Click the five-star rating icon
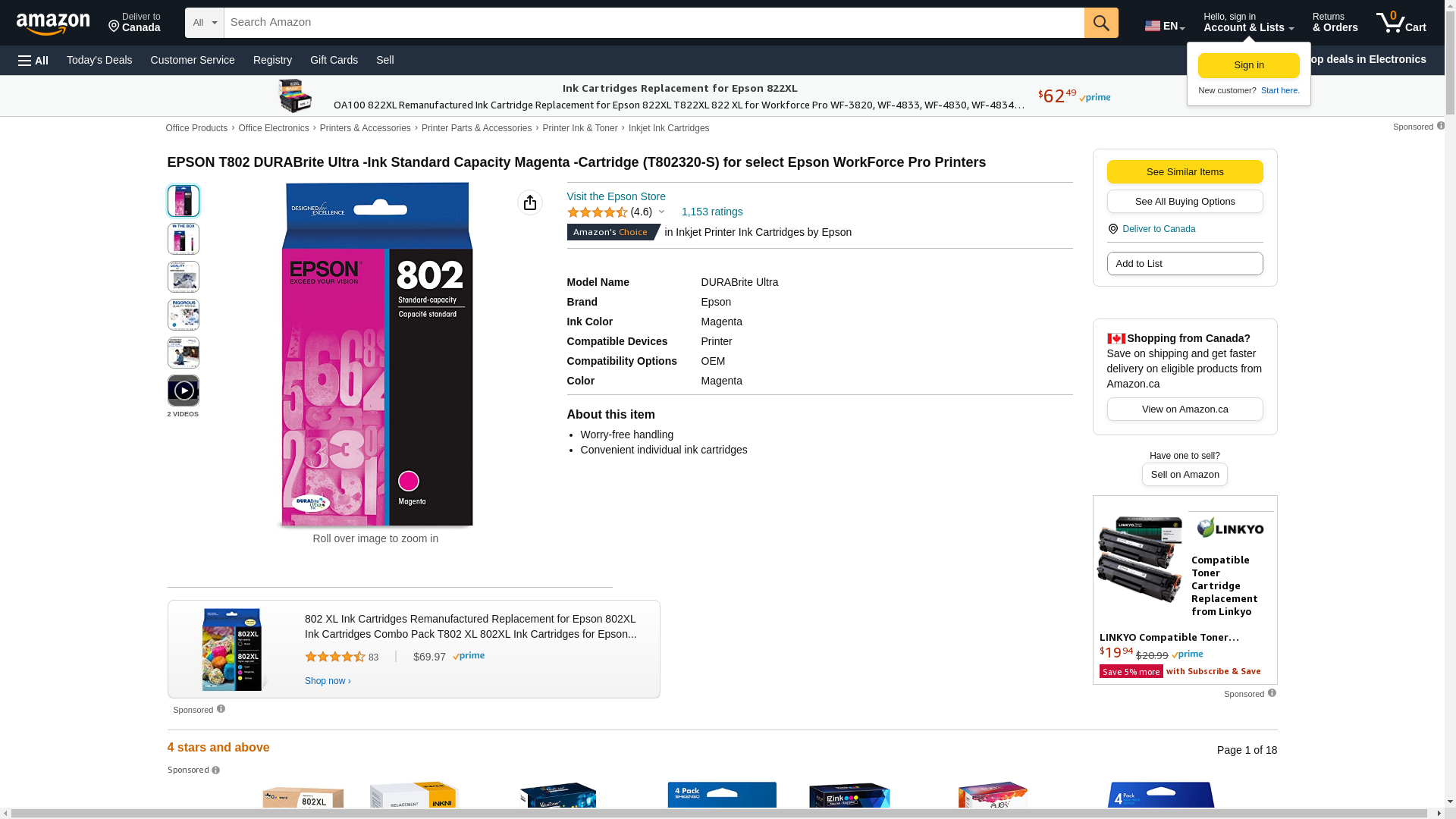 click(x=598, y=212)
